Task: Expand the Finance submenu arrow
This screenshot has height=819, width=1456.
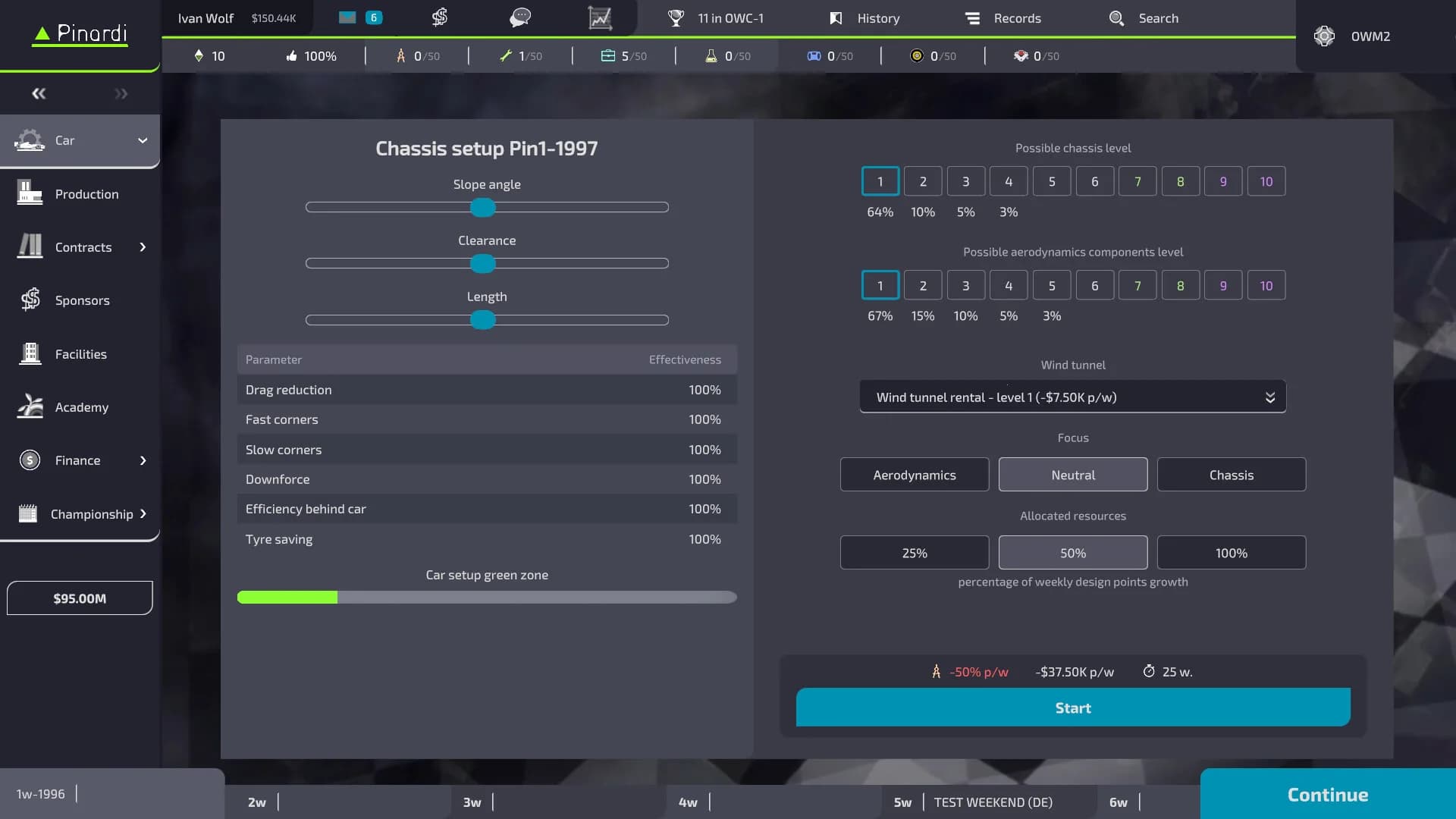Action: (x=143, y=460)
